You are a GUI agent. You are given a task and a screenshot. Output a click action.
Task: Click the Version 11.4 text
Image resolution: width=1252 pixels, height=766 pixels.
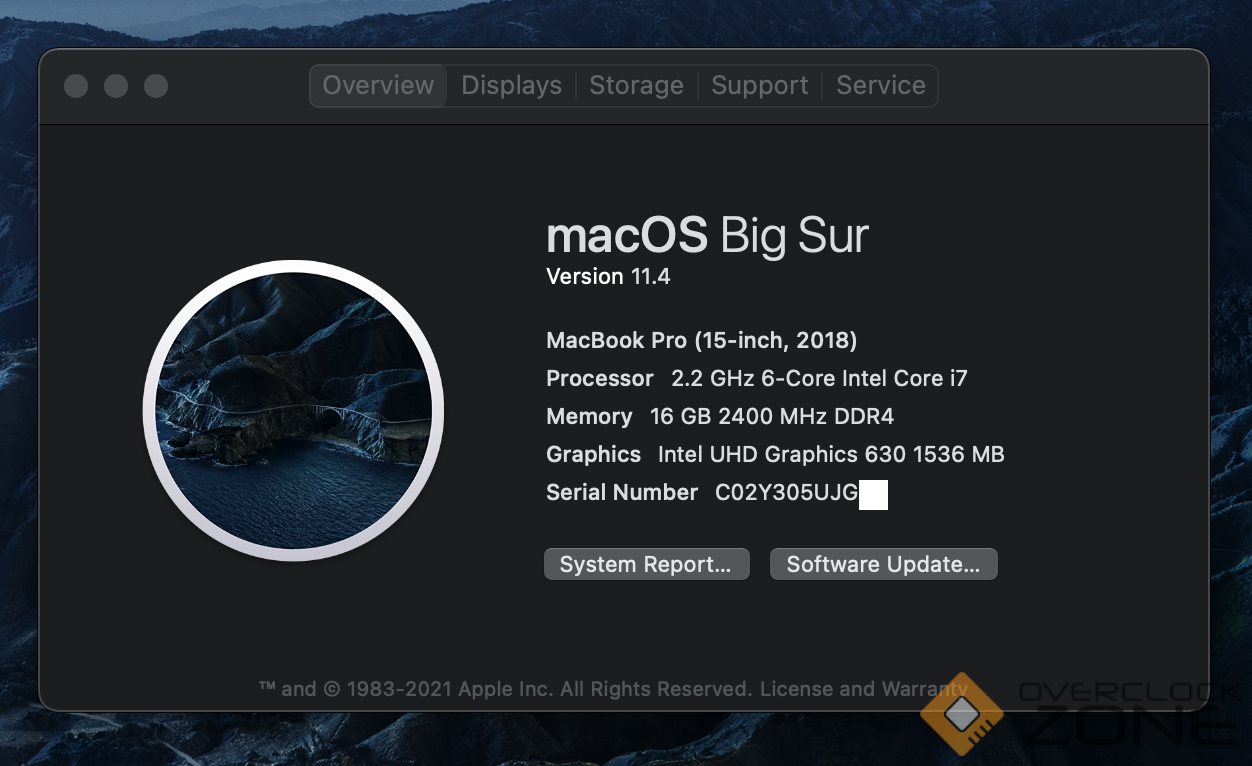(x=608, y=277)
